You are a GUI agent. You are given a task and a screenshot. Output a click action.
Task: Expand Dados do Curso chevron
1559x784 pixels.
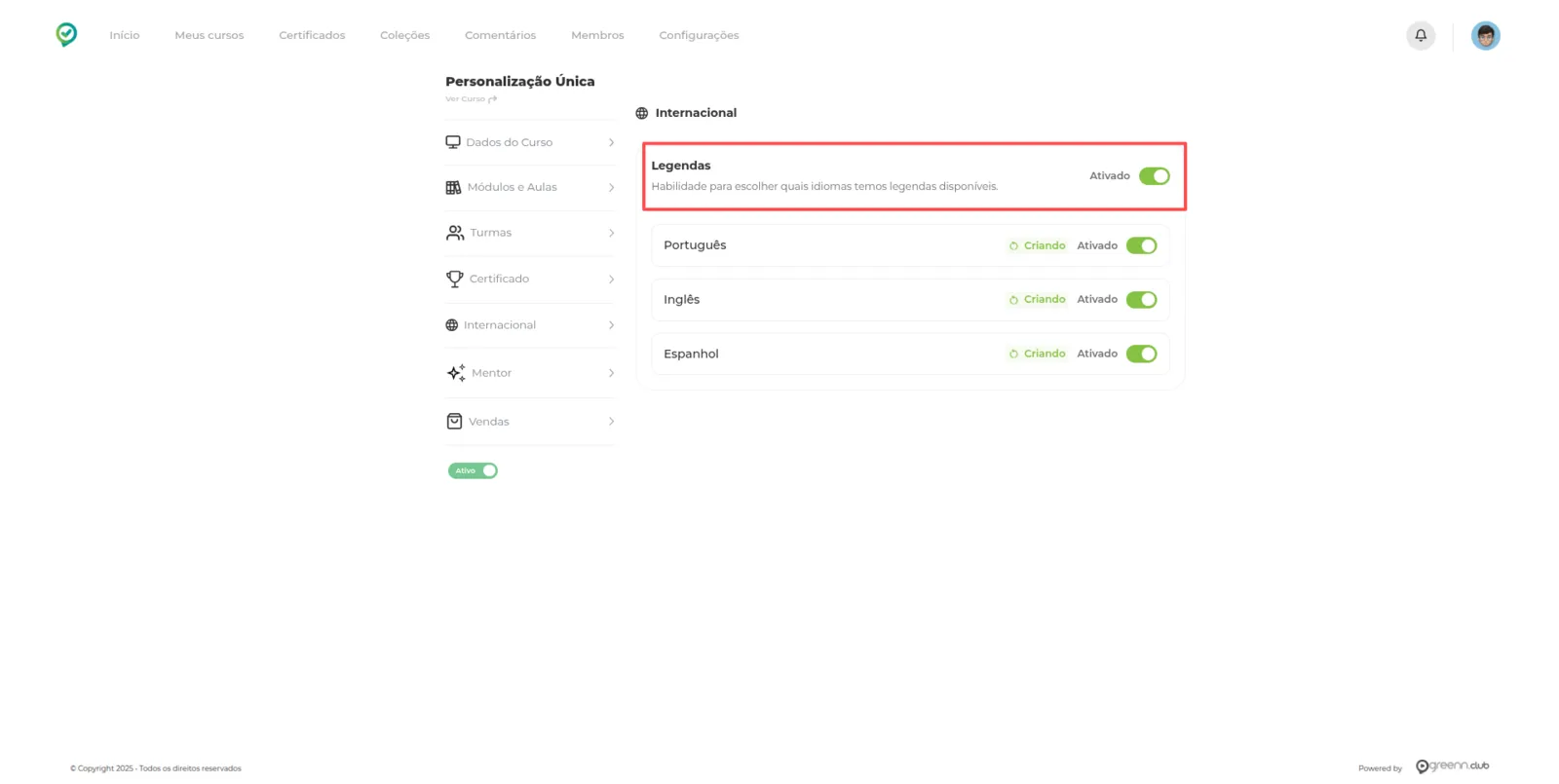[x=611, y=142]
